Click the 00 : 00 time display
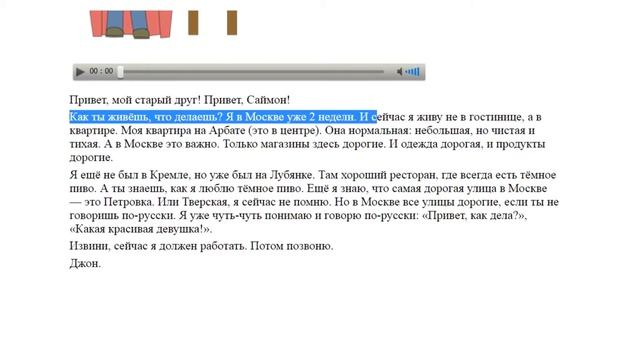This screenshot has height=360, width=640. tap(101, 71)
